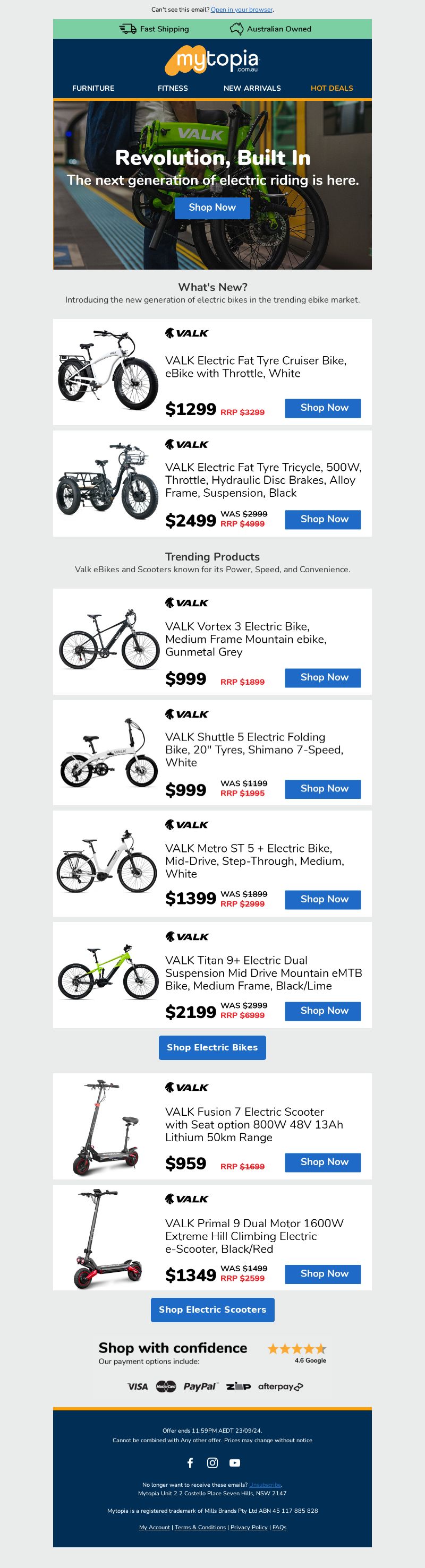
Task: Open the Facebook icon in footer
Action: click(x=190, y=1462)
